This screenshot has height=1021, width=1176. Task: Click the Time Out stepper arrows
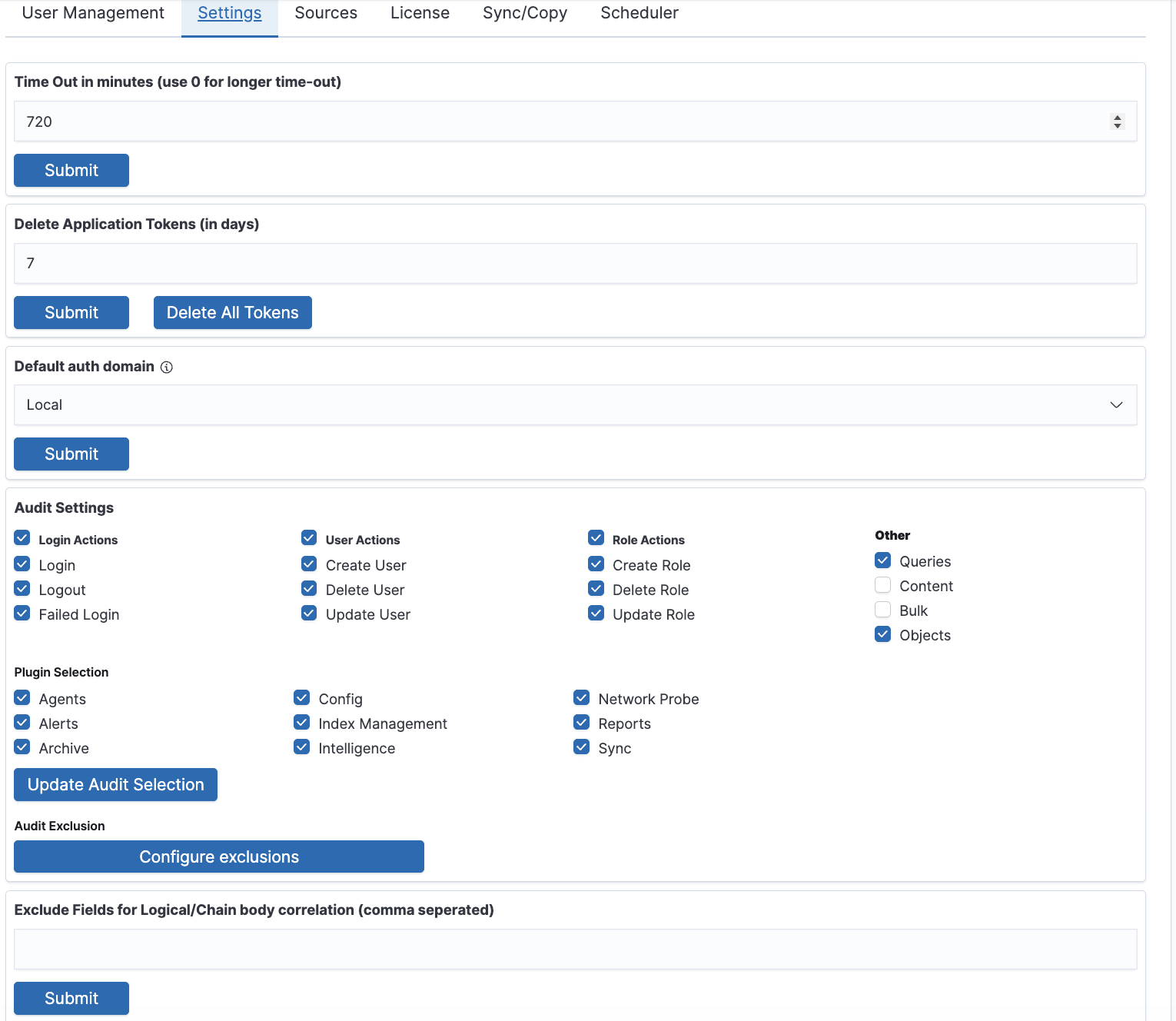pyautogui.click(x=1117, y=121)
